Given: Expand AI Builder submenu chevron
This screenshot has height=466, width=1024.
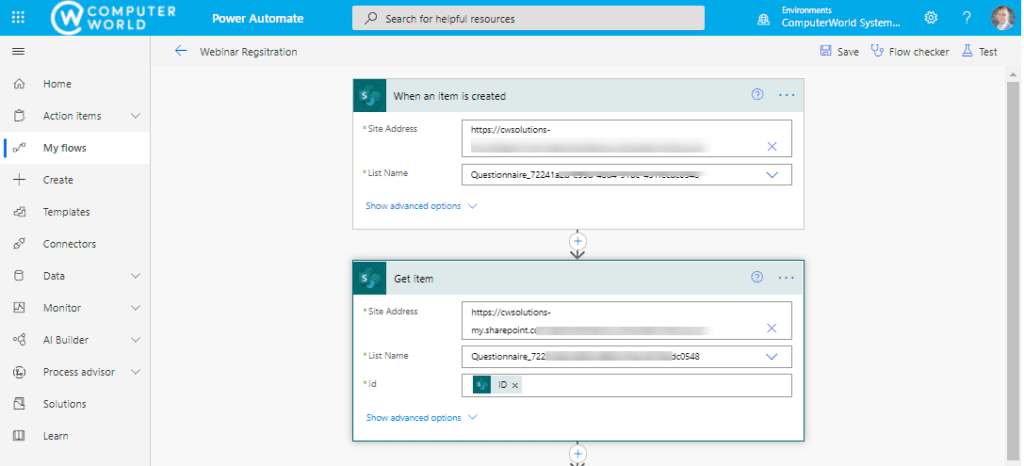Looking at the screenshot, I should point(136,340).
